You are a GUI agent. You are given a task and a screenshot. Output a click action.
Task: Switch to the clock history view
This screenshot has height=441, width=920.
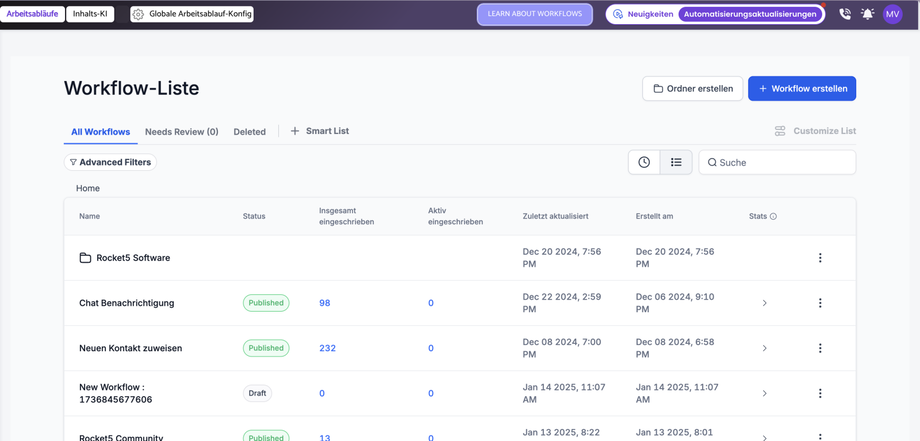point(644,162)
